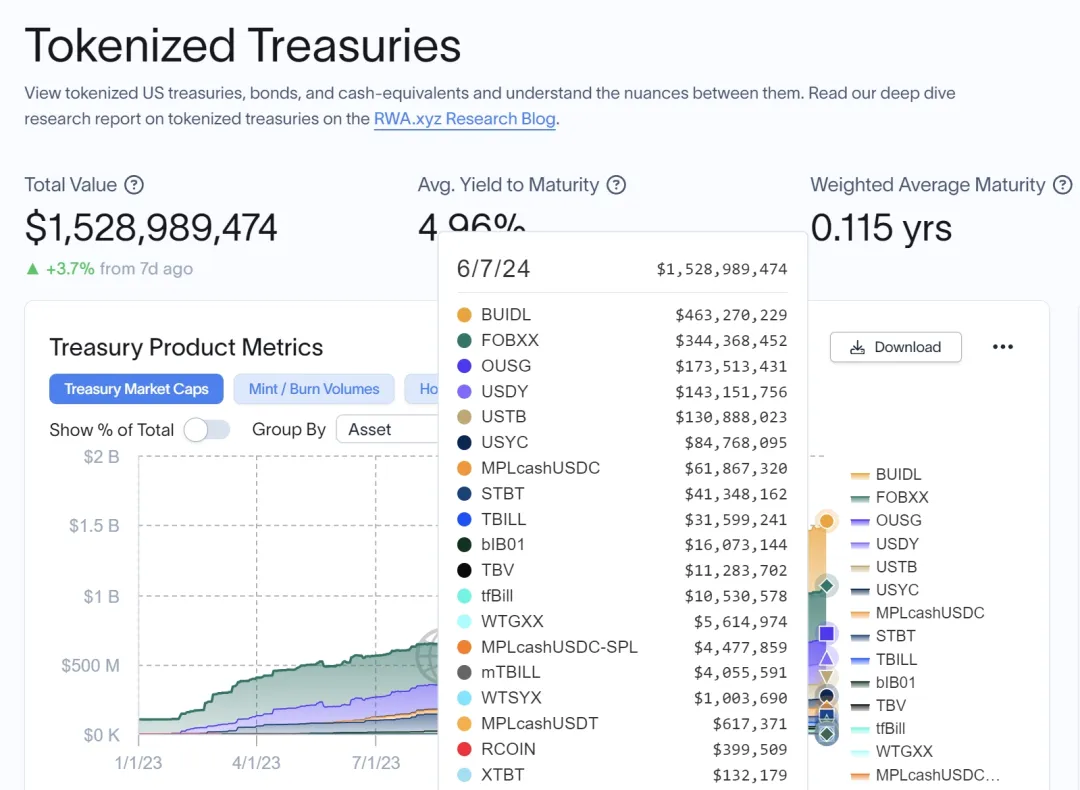Toggle BUIDL series in the chart legend
This screenshot has height=790, width=1080.
pos(886,475)
